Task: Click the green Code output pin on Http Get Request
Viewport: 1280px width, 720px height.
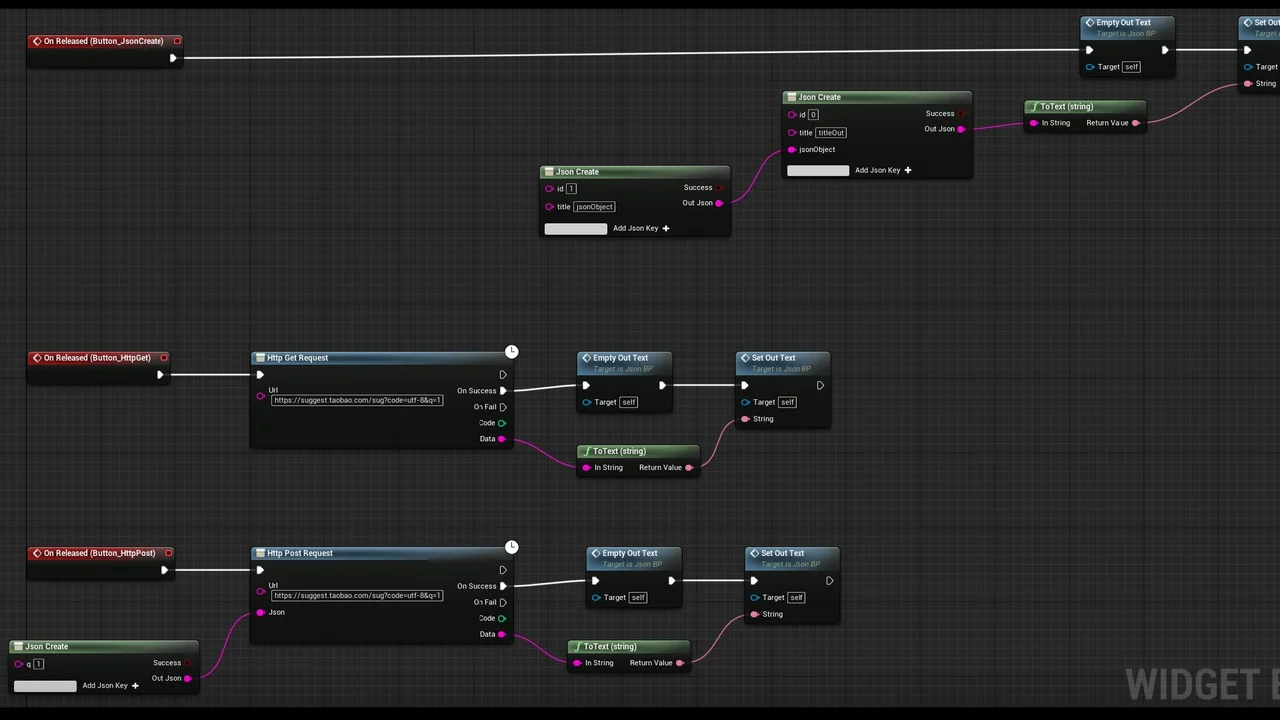Action: point(502,423)
